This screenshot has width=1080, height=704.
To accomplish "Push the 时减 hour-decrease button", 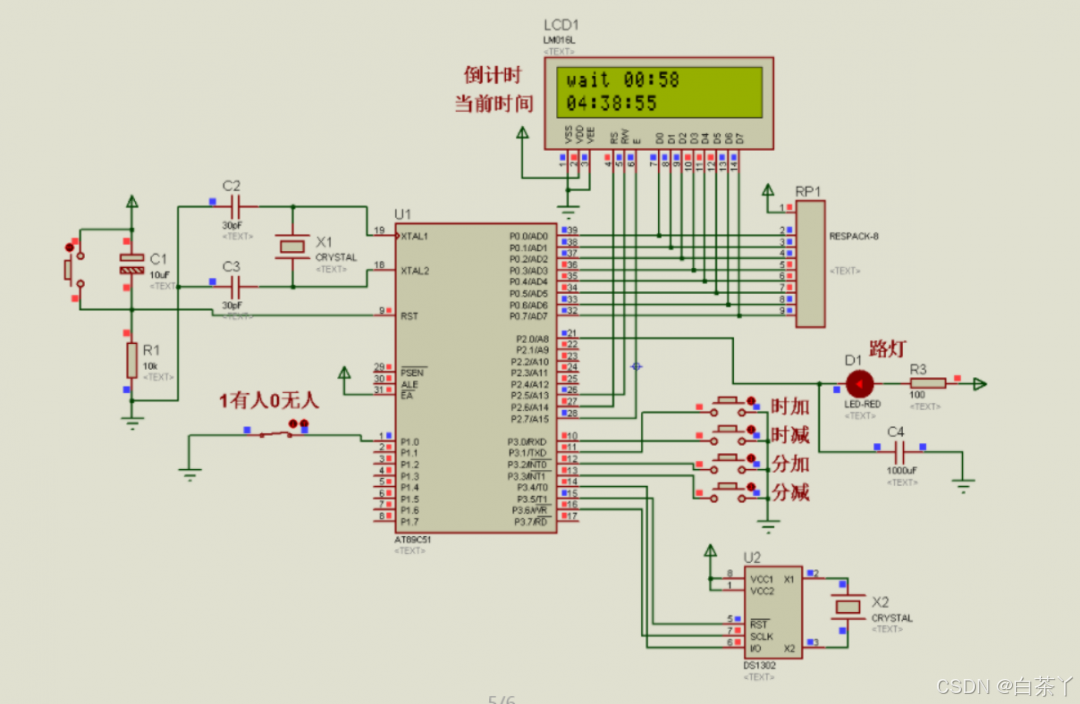I will (x=729, y=433).
